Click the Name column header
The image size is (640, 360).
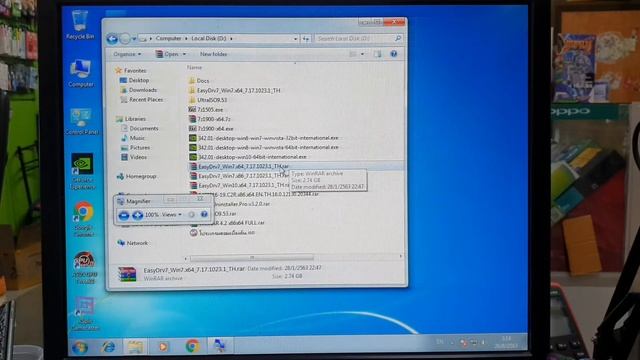point(194,67)
